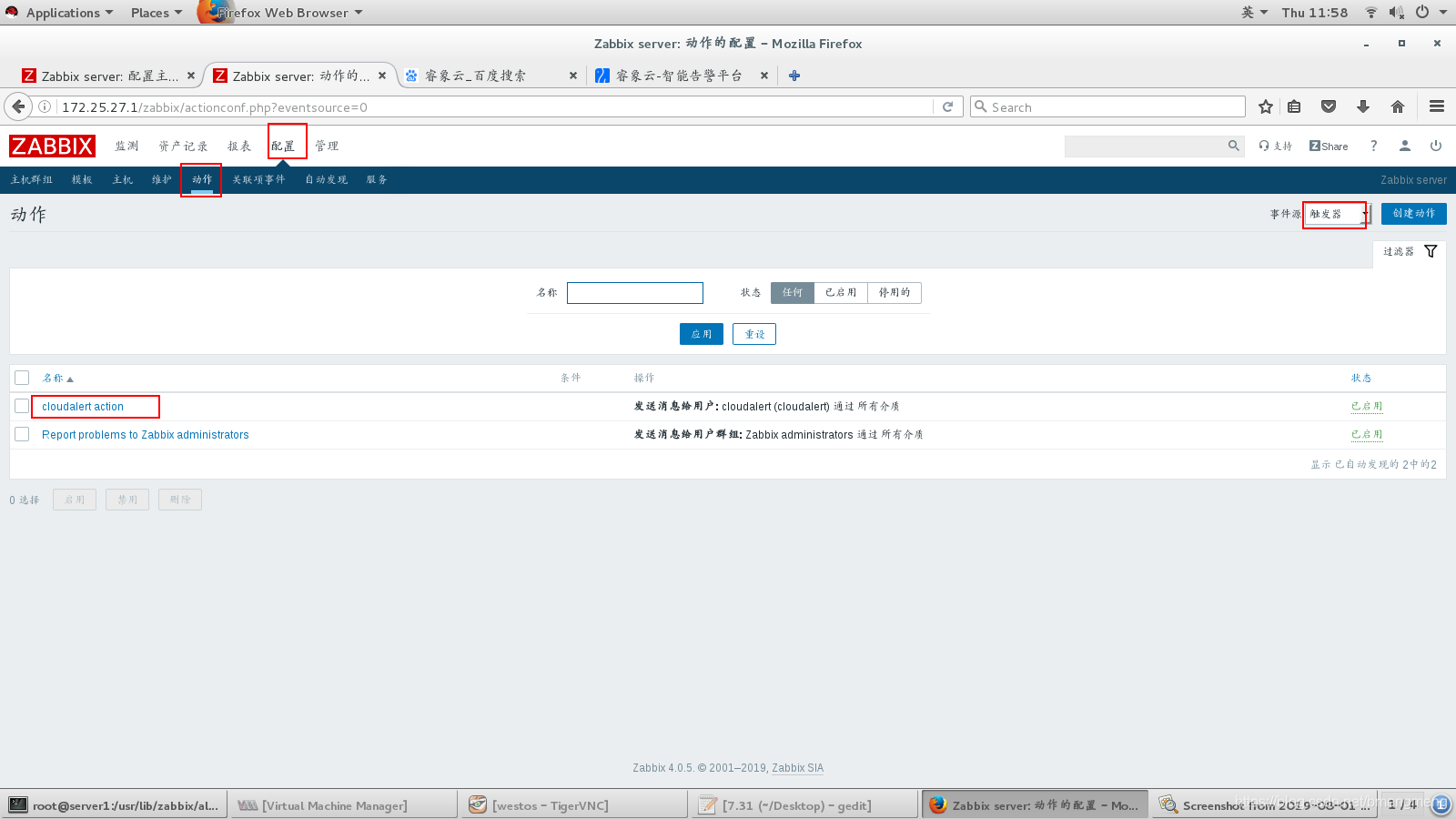Switch to westos - TigerVNC in taskbar
The image size is (1456, 819).
tap(574, 805)
